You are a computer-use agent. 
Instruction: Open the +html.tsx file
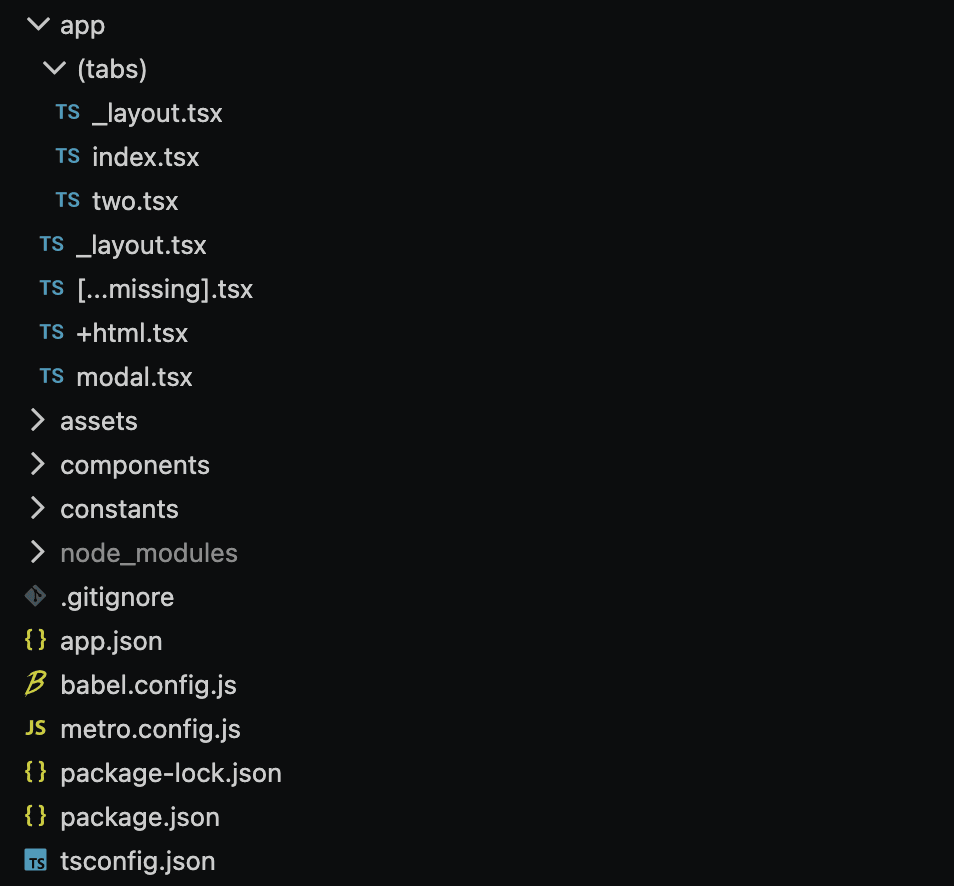(130, 332)
